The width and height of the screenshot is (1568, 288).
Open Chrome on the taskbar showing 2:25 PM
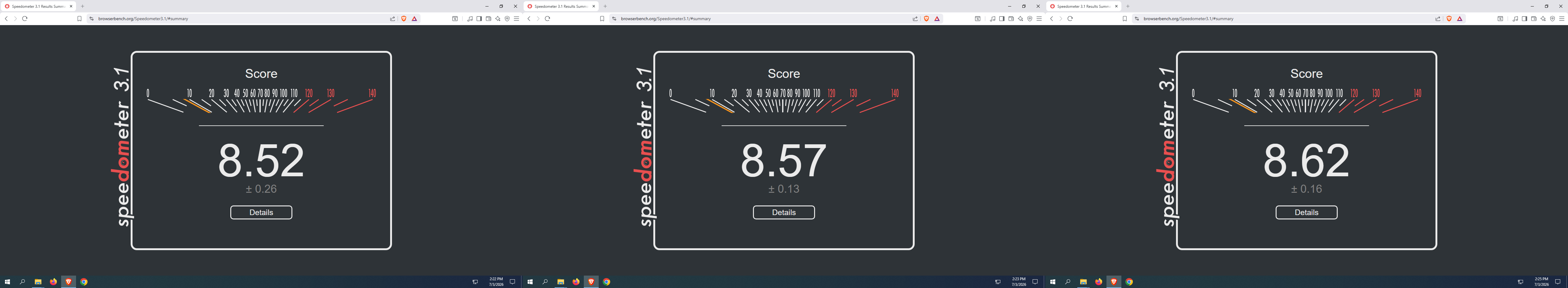[1129, 282]
